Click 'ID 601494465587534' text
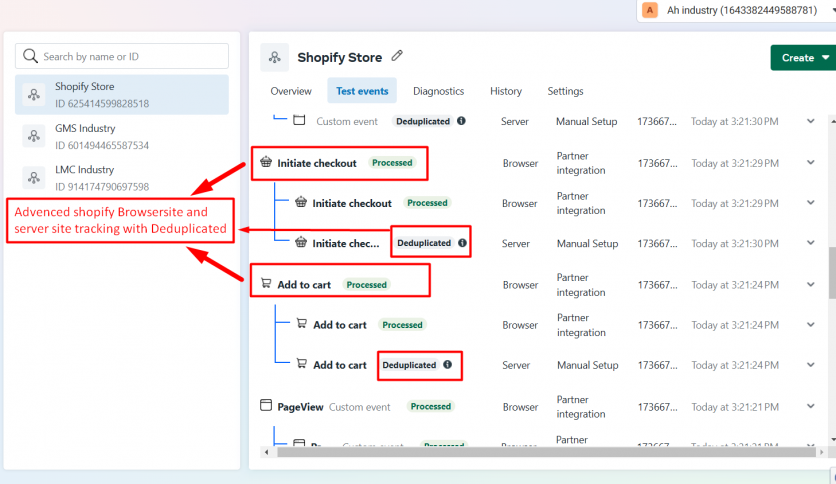Screen dimensions: 836x484 (x=102, y=145)
